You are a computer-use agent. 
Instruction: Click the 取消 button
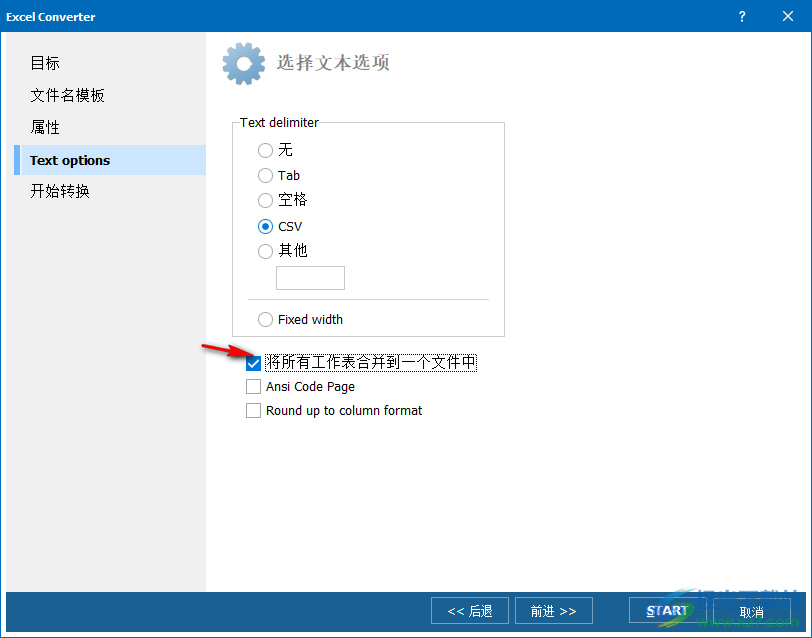coord(751,611)
